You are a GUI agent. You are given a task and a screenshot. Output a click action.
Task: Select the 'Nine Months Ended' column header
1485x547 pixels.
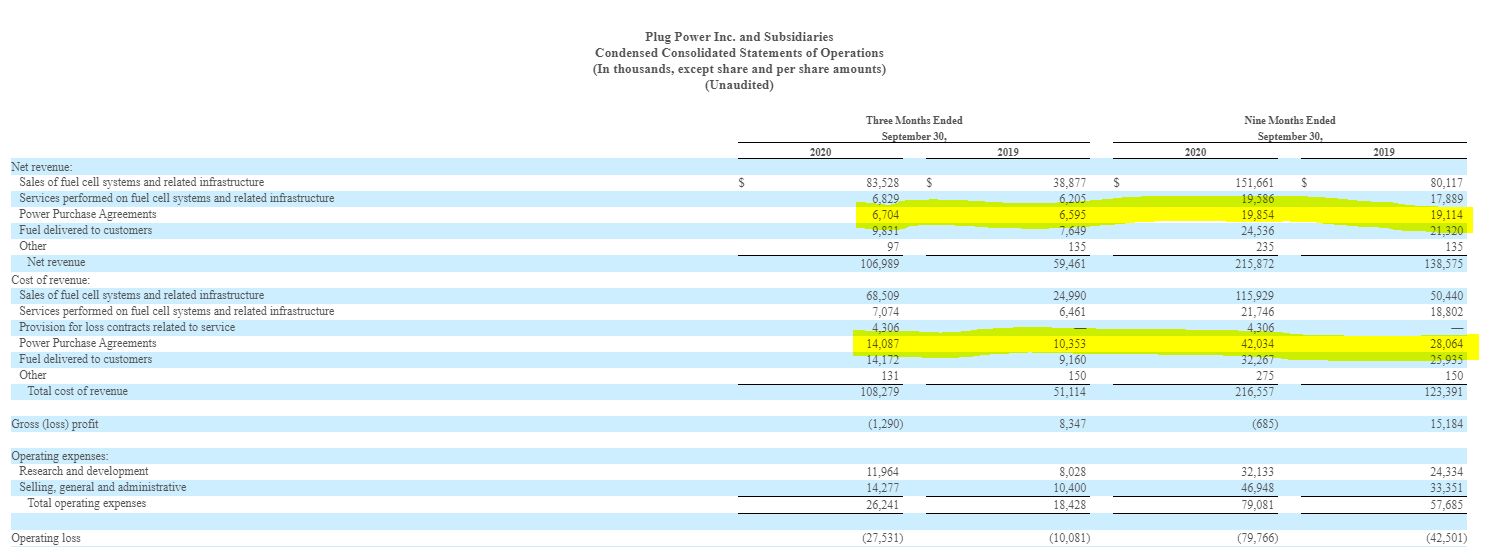pos(1289,121)
